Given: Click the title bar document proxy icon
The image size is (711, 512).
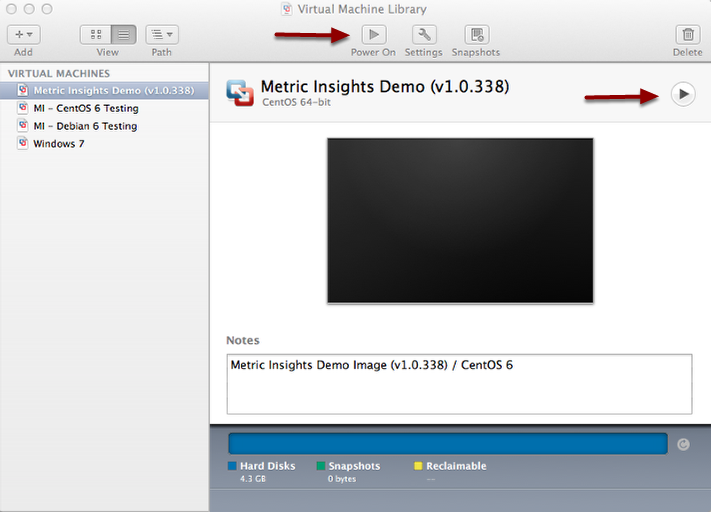Looking at the screenshot, I should pyautogui.click(x=287, y=9).
